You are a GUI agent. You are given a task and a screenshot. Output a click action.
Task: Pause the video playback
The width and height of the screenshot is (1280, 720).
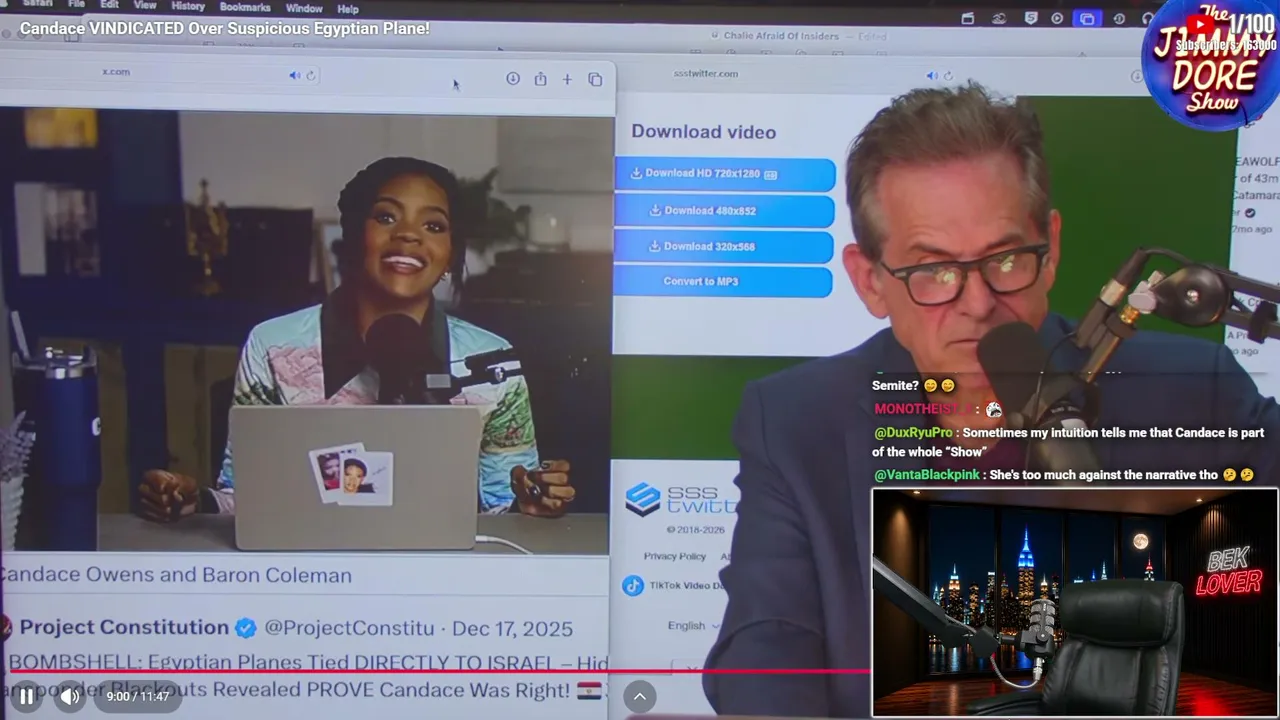pyautogui.click(x=26, y=696)
